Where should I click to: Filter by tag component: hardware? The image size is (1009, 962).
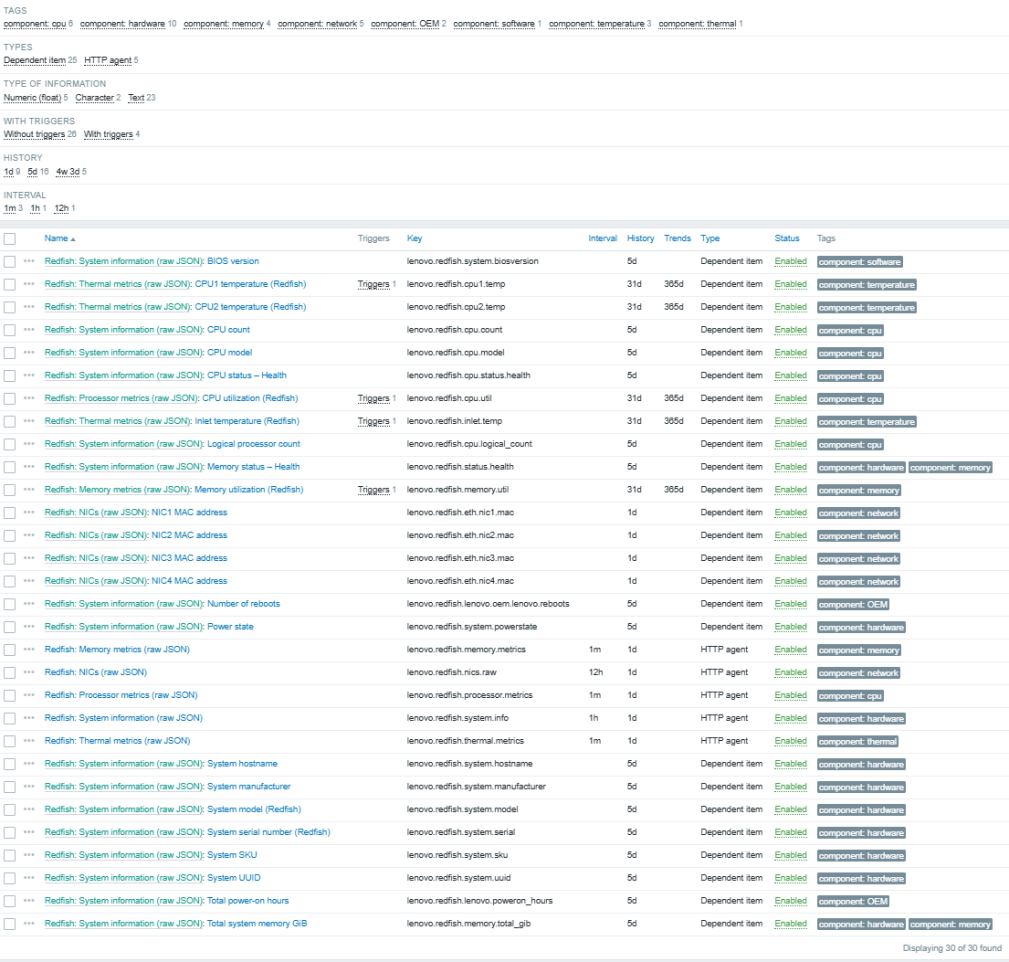[x=122, y=24]
